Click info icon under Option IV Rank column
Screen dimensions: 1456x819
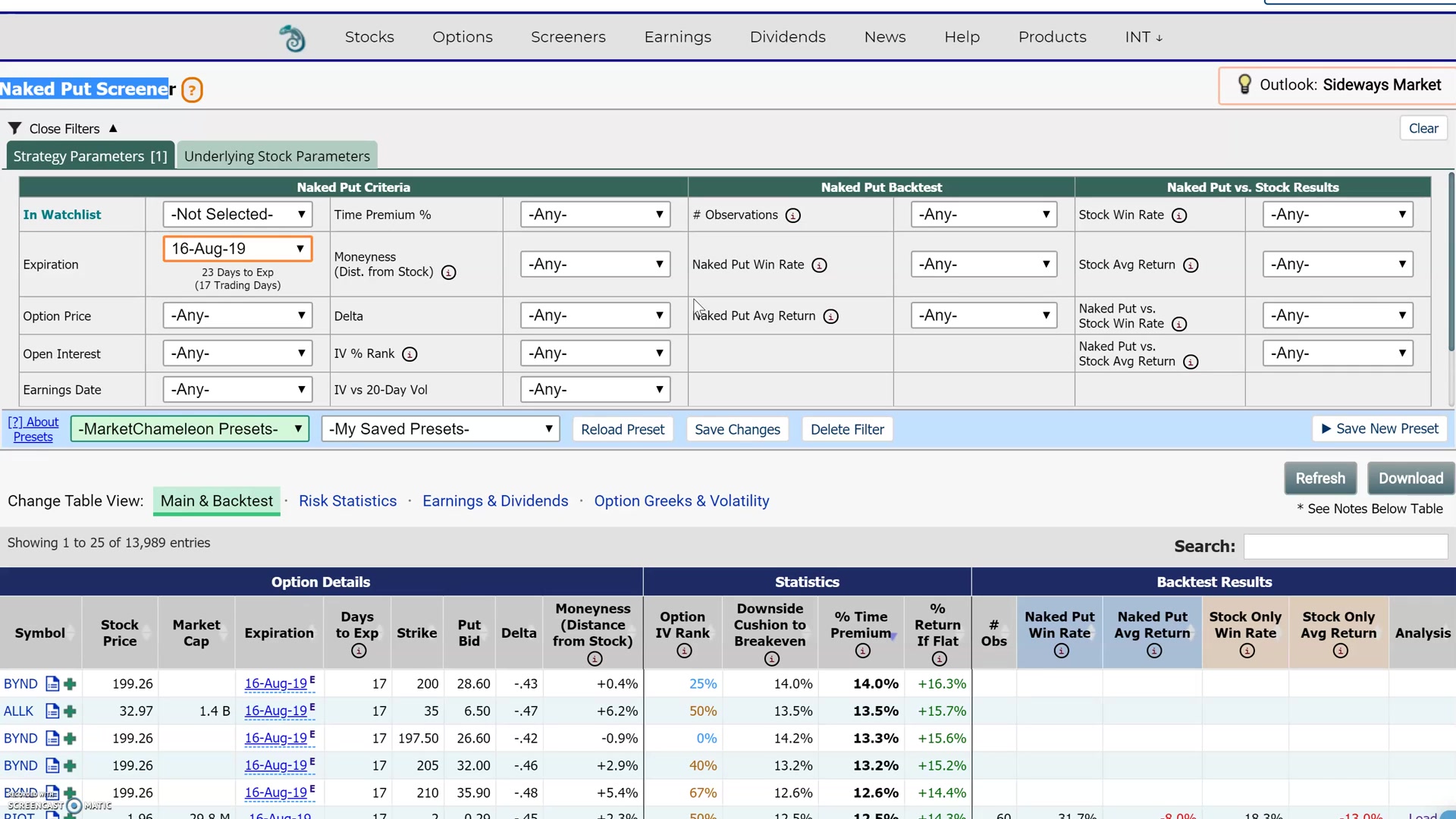tap(684, 651)
